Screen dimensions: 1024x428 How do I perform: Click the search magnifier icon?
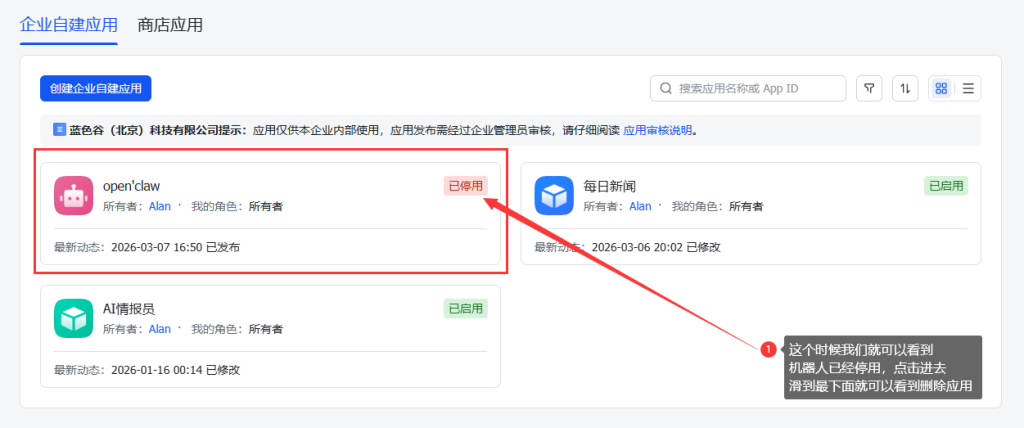666,89
